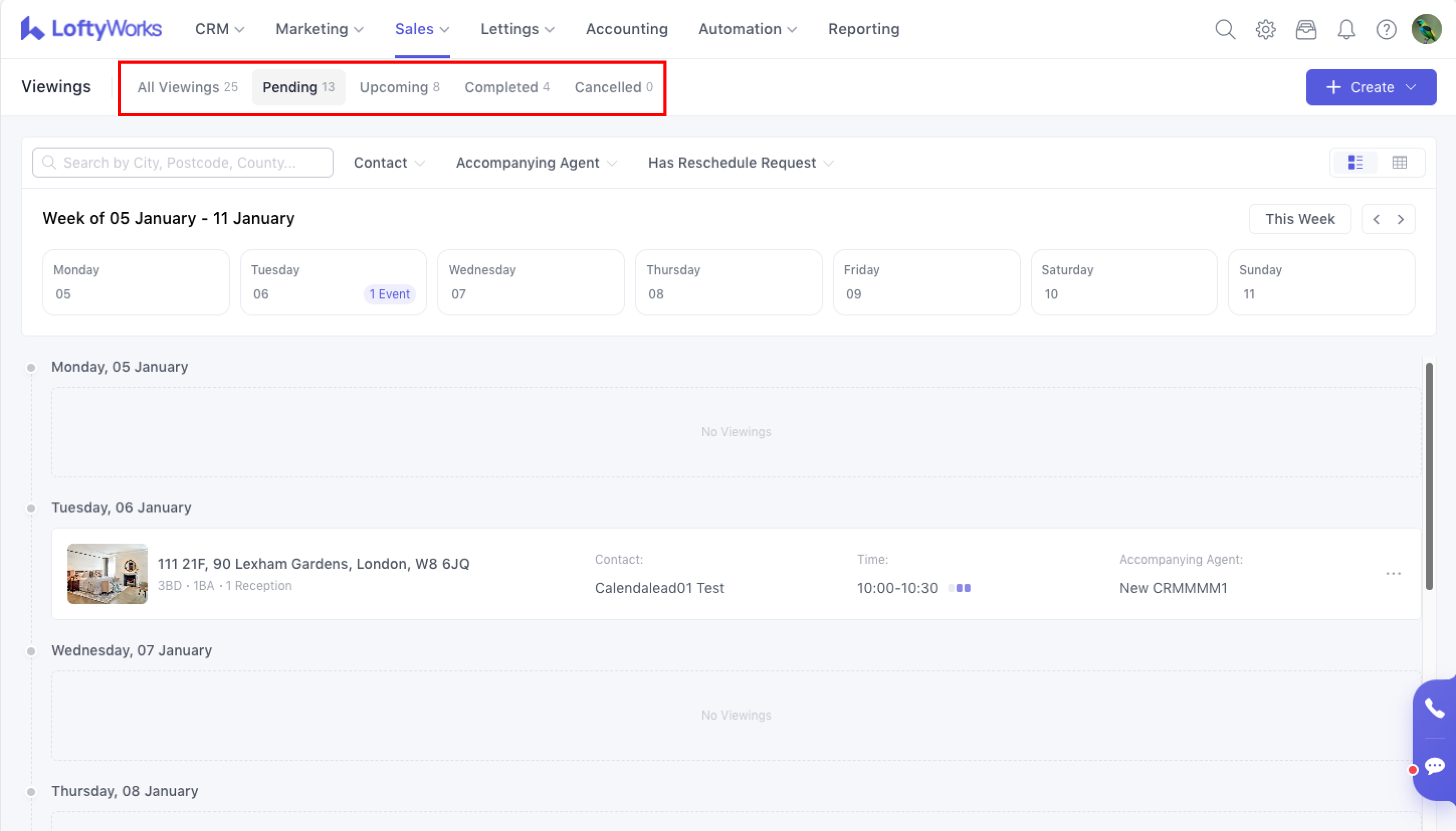Expand Accompanying Agent filter

coord(536,163)
